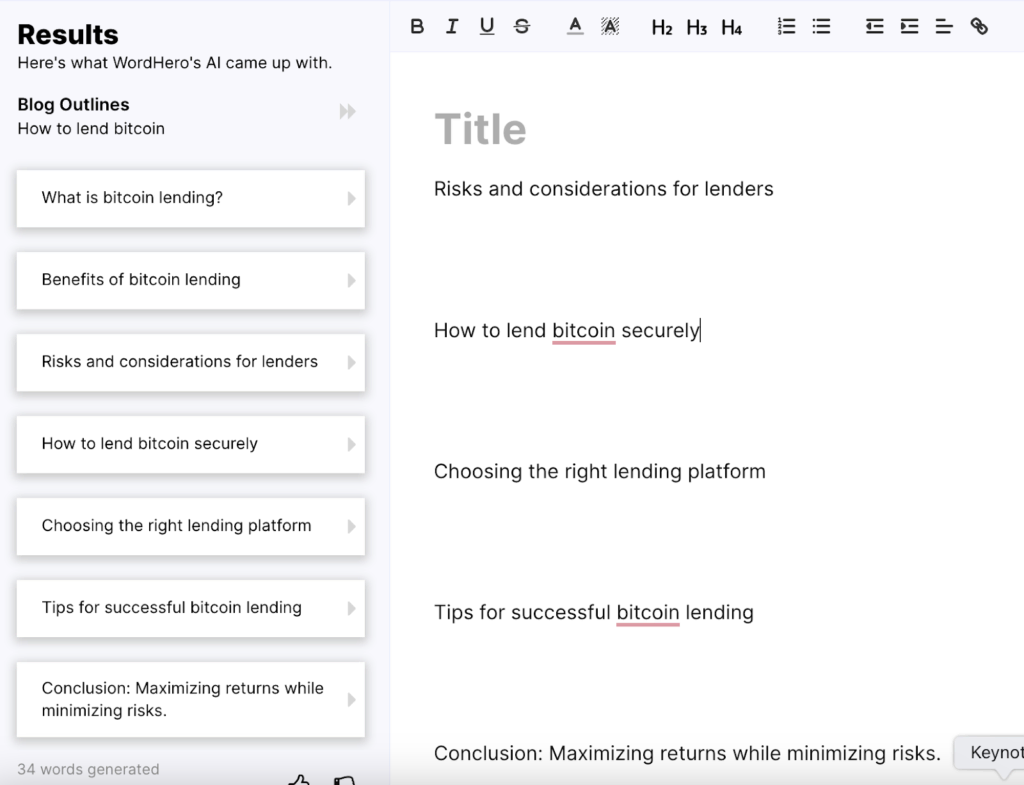Image resolution: width=1024 pixels, height=785 pixels.
Task: Set text to Heading 3 style
Action: coord(697,28)
